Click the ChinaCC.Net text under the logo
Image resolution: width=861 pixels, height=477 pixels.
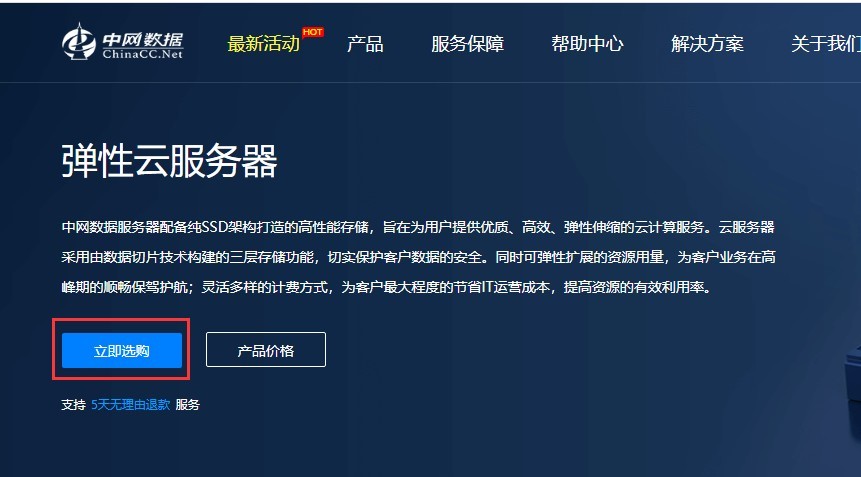(x=142, y=55)
